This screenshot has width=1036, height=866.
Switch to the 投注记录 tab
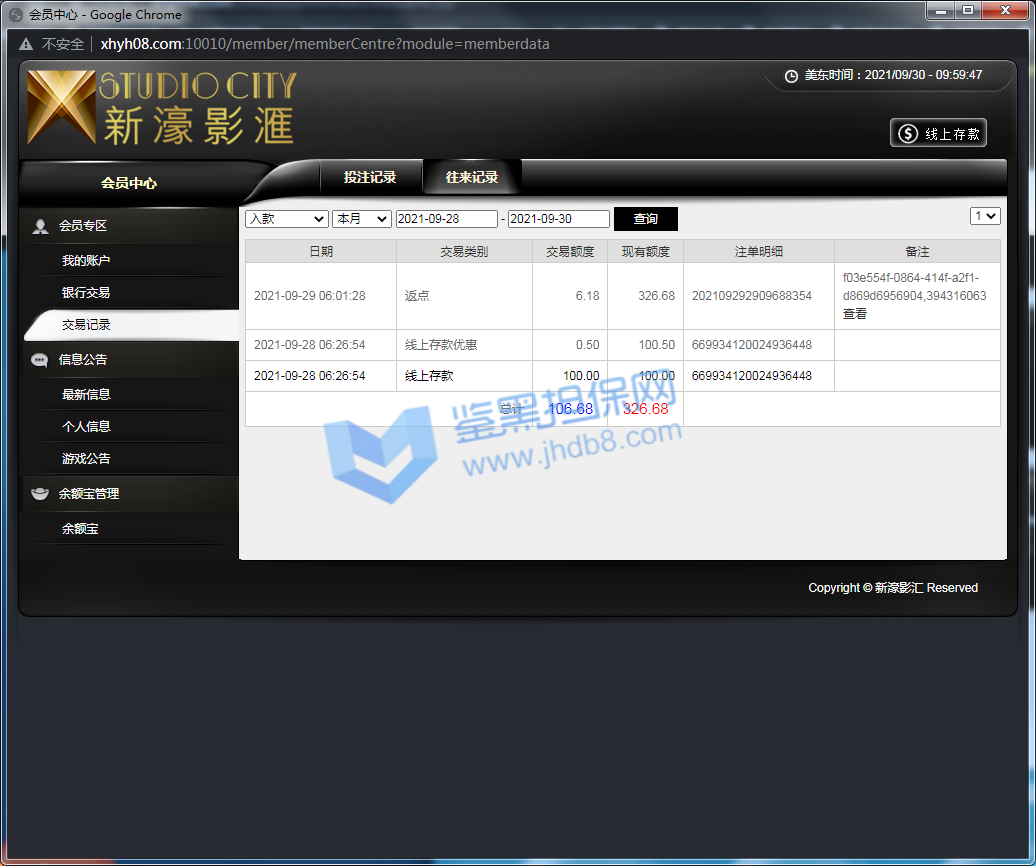click(370, 177)
